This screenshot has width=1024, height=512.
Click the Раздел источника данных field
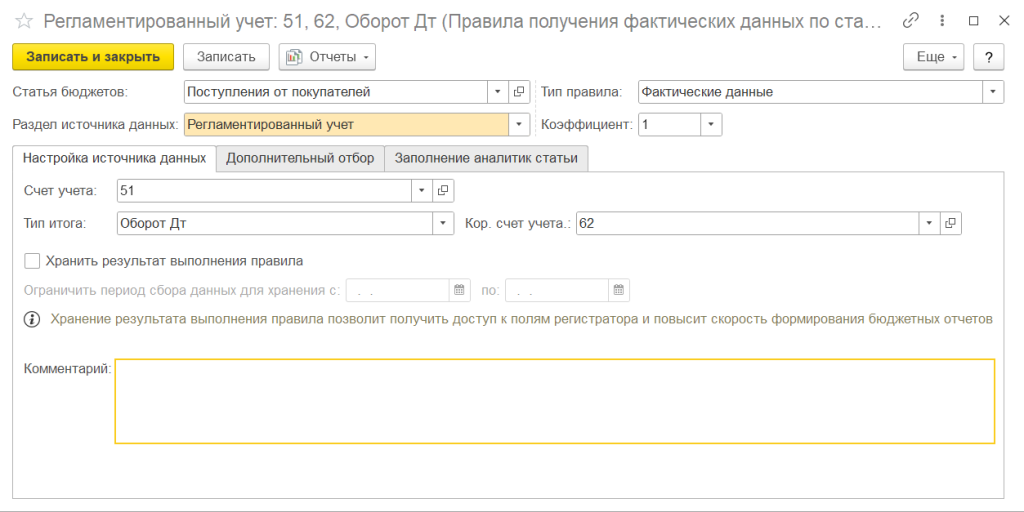tap(346, 124)
